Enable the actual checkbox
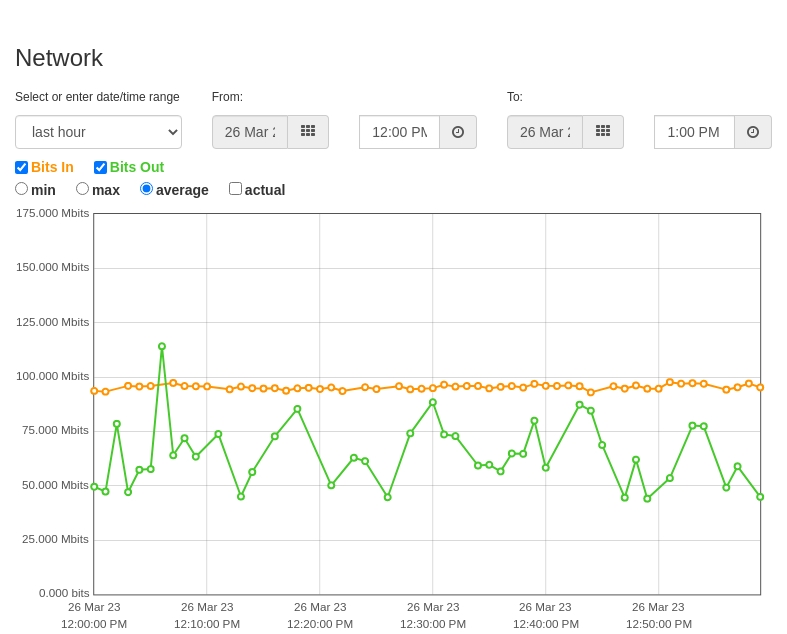787x634 pixels. pyautogui.click(x=235, y=189)
